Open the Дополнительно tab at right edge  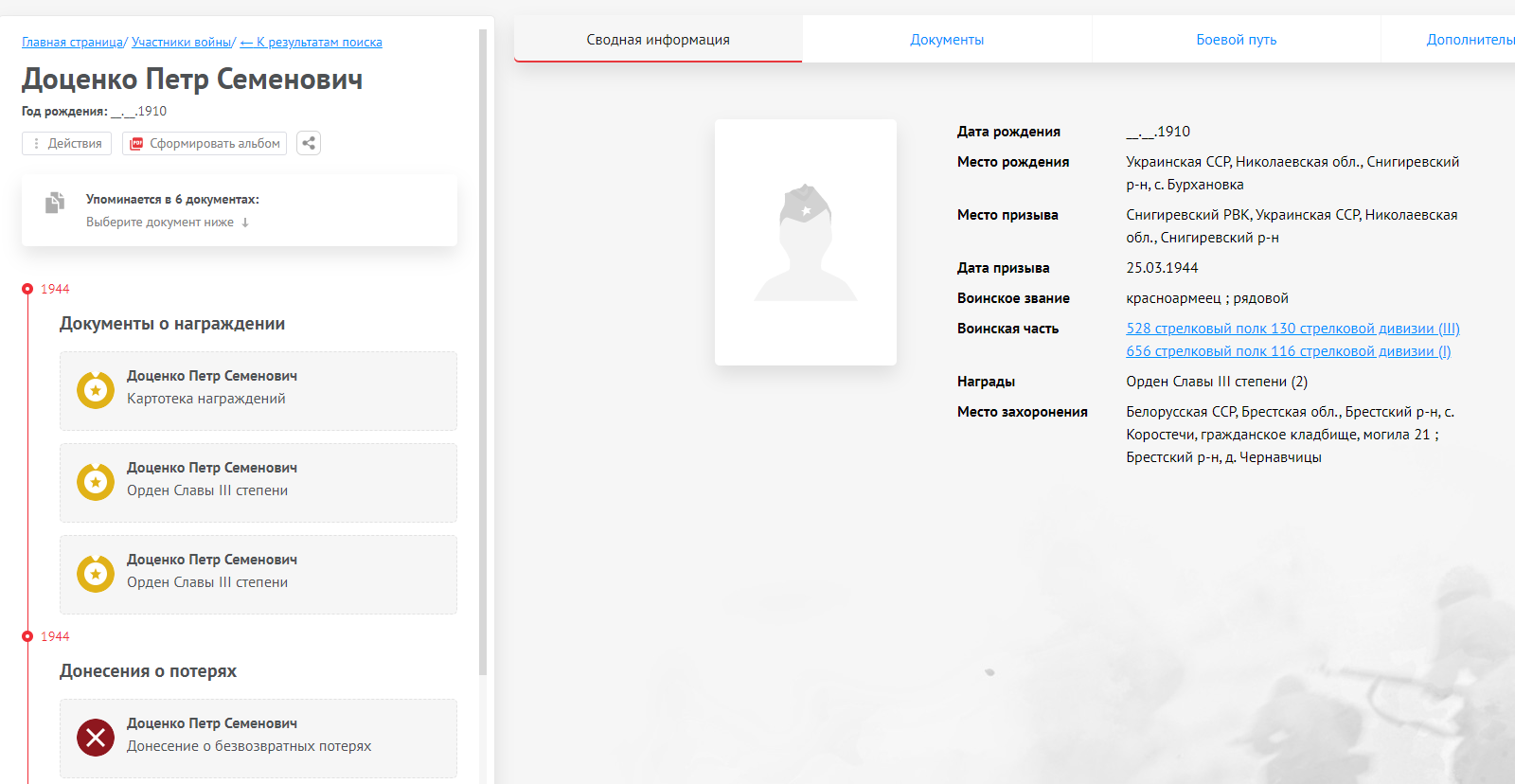coord(1468,40)
